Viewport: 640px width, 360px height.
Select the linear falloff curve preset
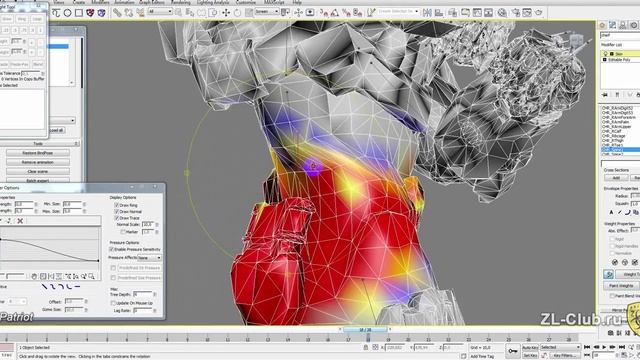tap(44, 287)
